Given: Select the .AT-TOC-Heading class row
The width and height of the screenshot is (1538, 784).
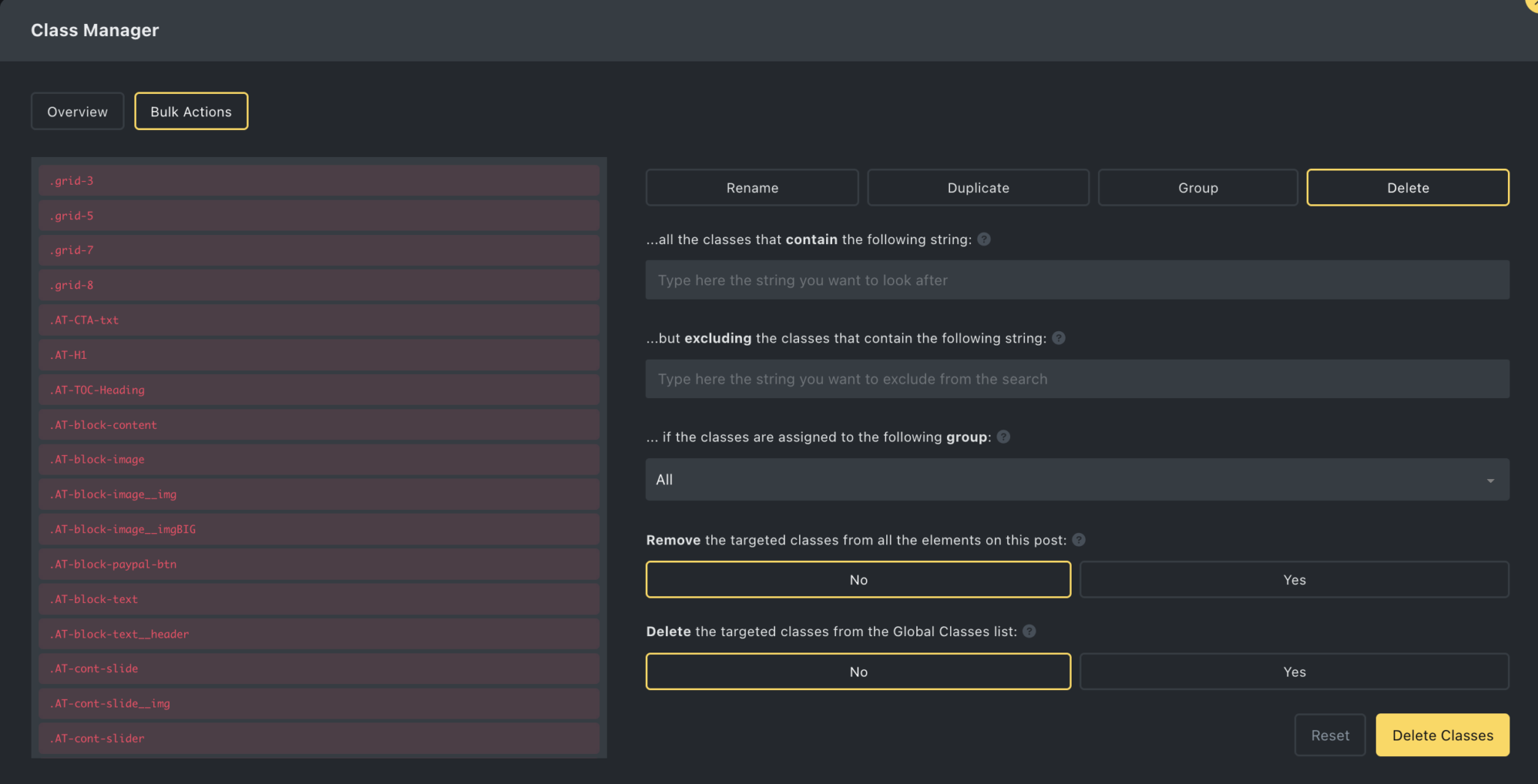Looking at the screenshot, I should coord(319,390).
